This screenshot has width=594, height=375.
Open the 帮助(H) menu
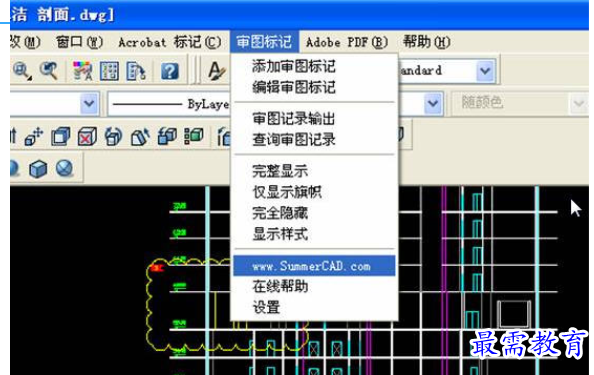point(426,42)
